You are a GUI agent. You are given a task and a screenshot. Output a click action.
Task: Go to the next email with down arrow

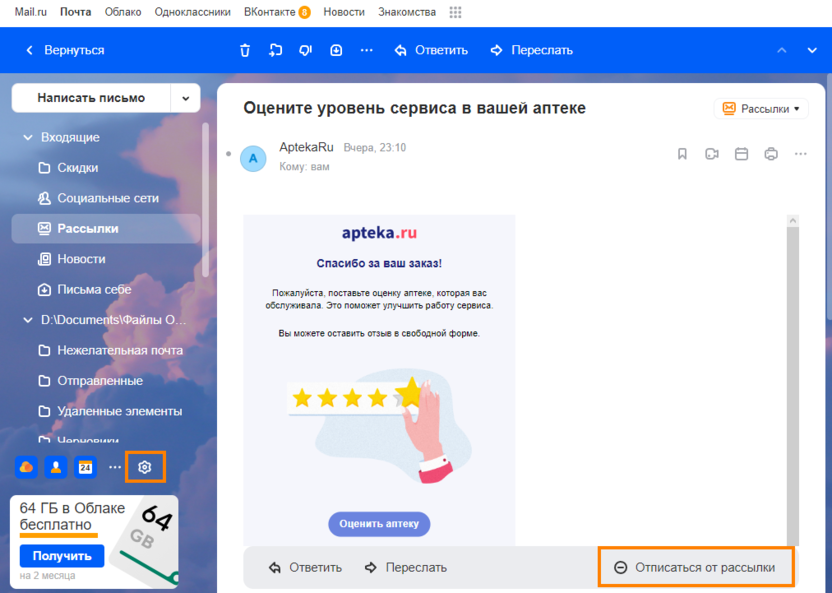[812, 50]
